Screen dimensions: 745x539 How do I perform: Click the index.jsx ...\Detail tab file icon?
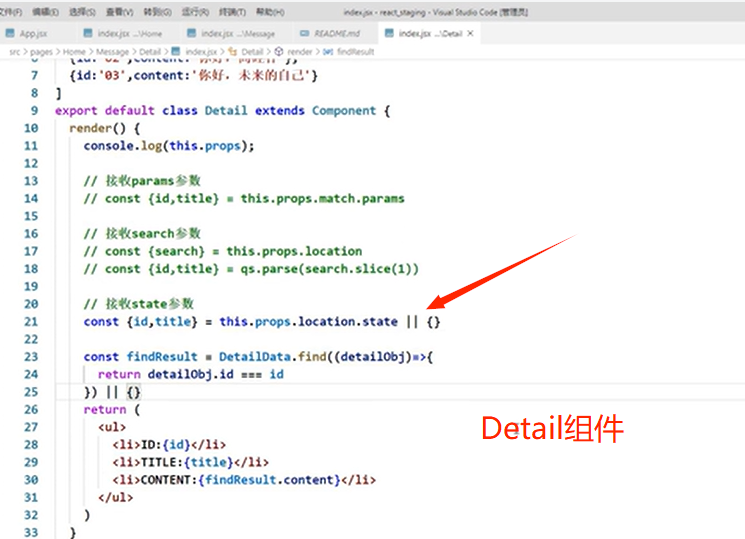[390, 33]
